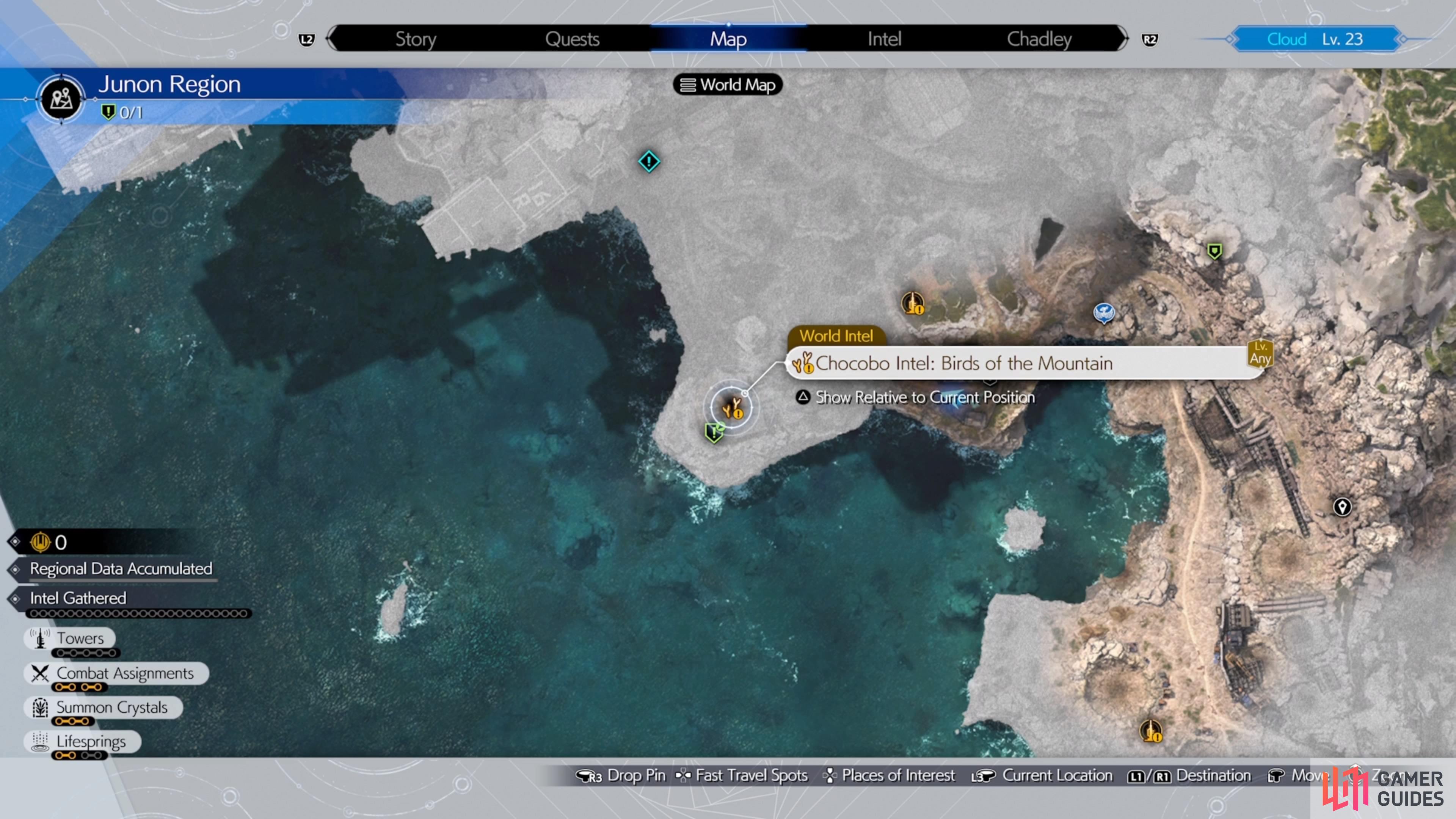Select the Lifesprings category label
This screenshot has height=819, width=1456.
(x=91, y=742)
